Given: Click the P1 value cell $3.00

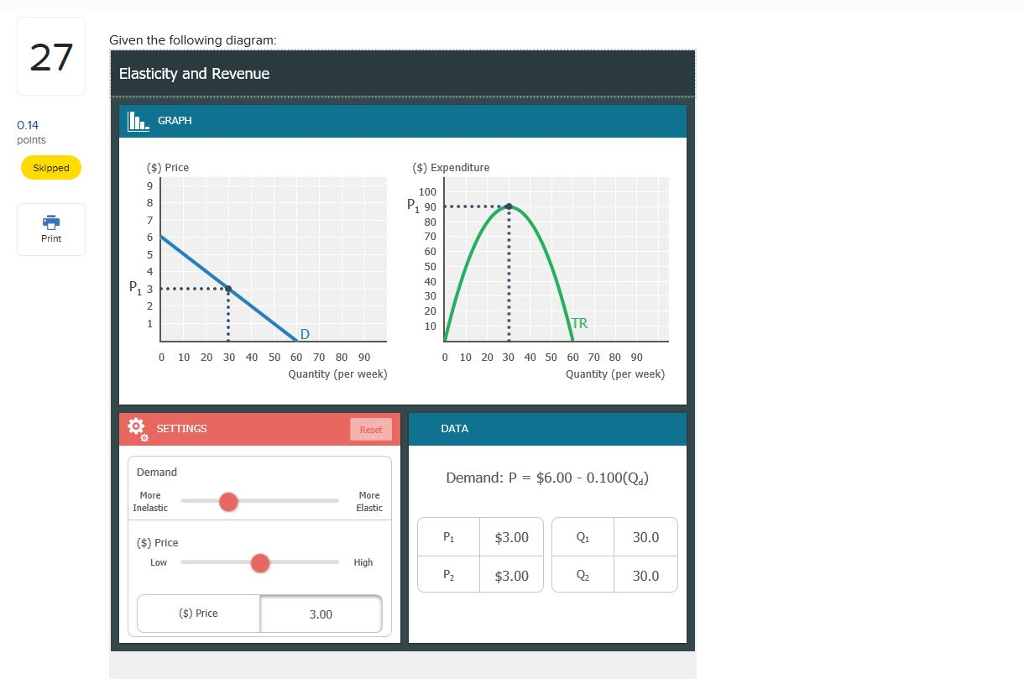Looking at the screenshot, I should [x=511, y=537].
